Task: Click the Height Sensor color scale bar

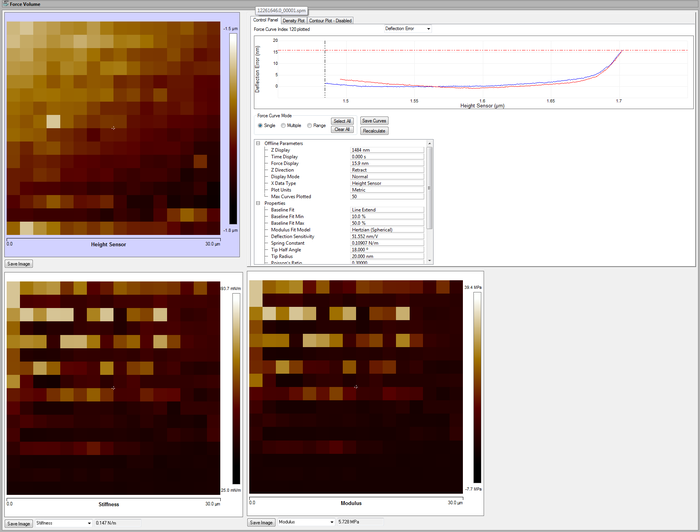Action: 233,130
